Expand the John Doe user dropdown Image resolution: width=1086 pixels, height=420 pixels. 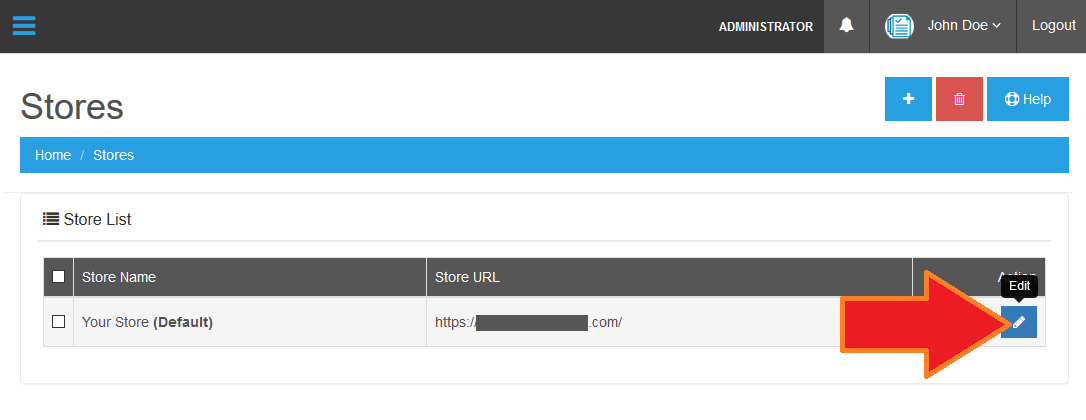pyautogui.click(x=964, y=26)
